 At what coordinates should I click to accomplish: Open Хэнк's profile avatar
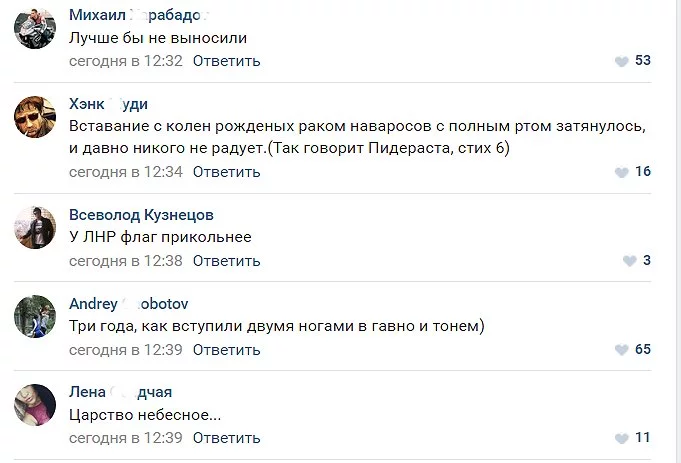35,118
